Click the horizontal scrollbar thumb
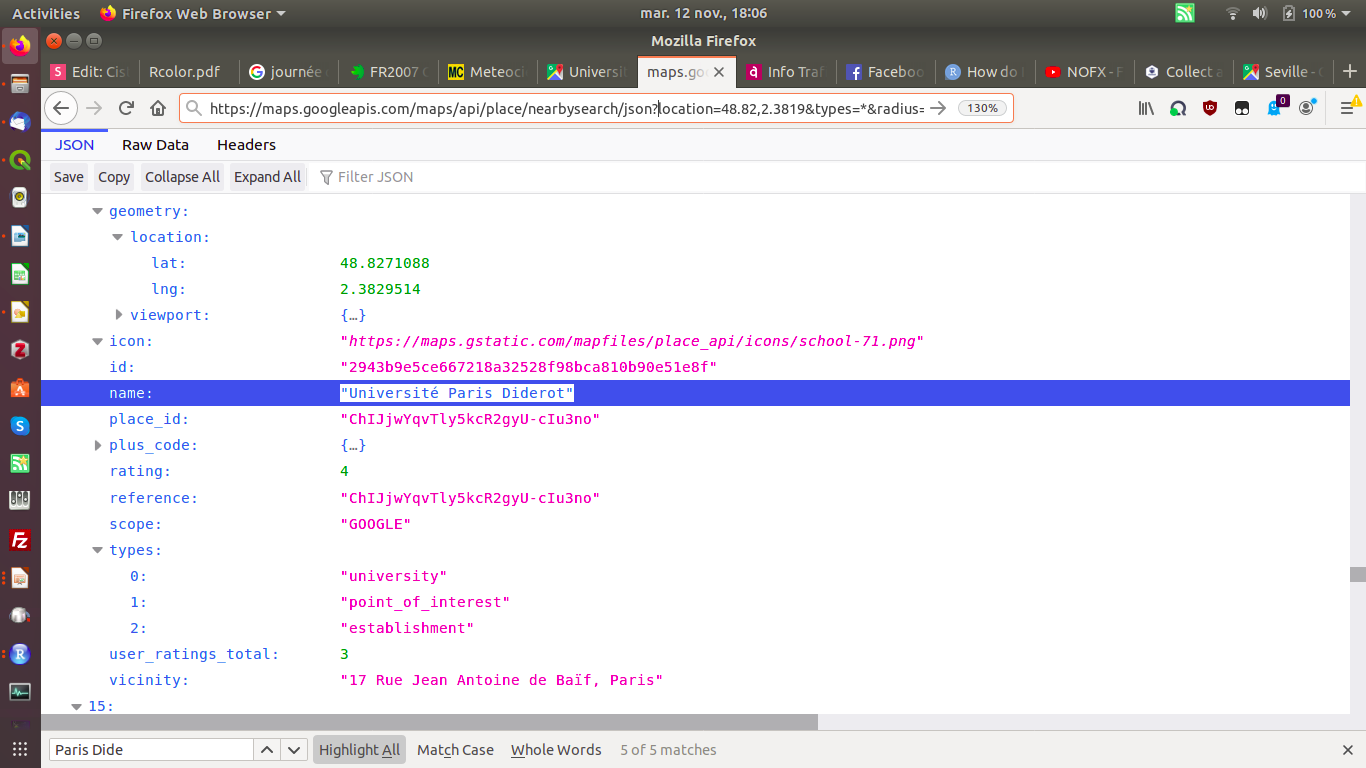This screenshot has height=768, width=1366. (x=429, y=722)
